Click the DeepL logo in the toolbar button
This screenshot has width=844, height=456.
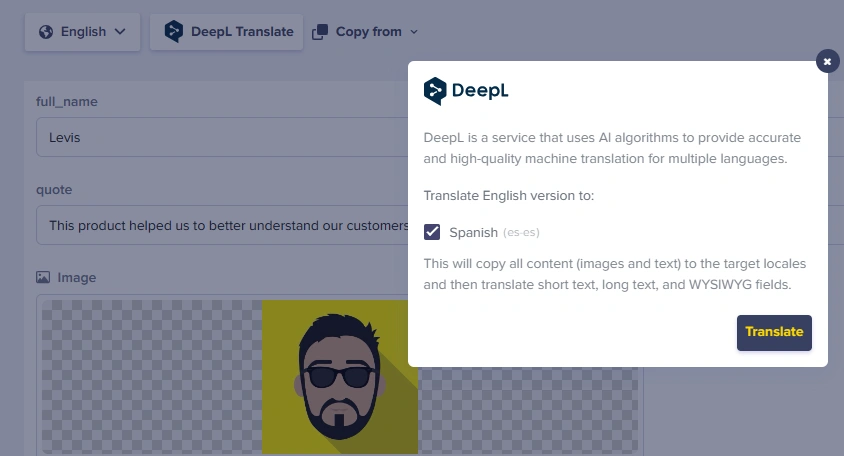[x=173, y=32]
